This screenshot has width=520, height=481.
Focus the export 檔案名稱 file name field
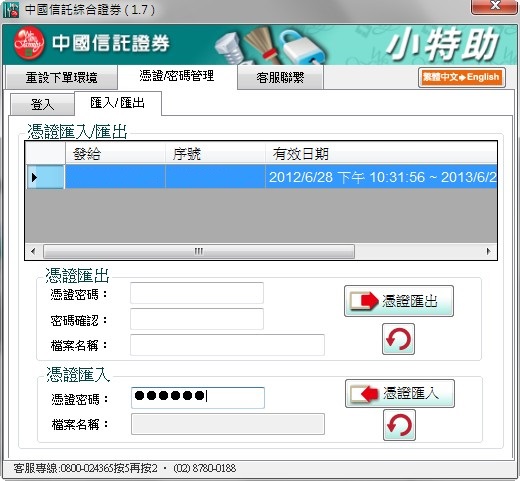[227, 345]
